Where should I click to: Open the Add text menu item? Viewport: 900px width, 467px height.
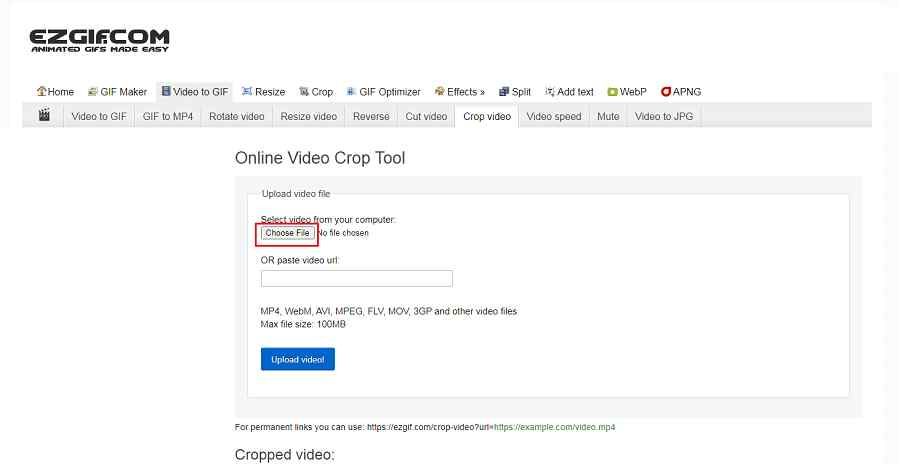click(569, 92)
